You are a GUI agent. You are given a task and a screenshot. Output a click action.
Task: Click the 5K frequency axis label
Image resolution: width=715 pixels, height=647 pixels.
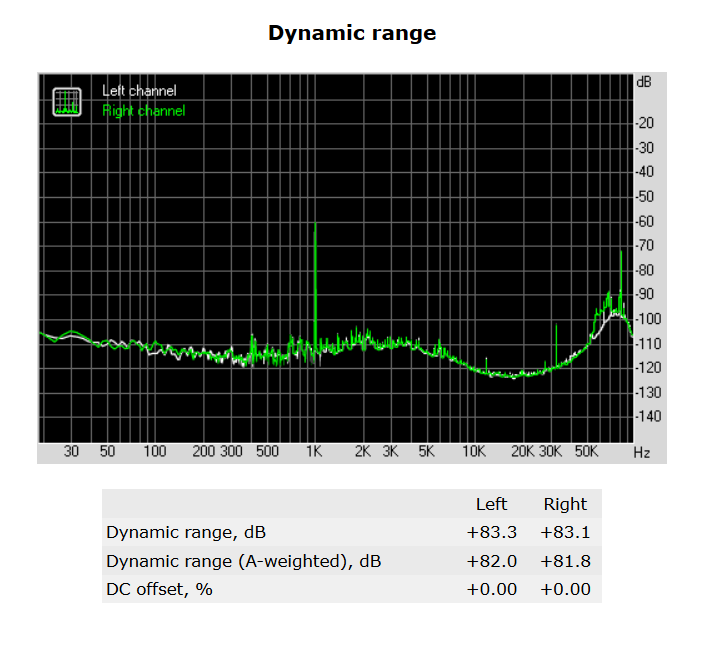(426, 451)
